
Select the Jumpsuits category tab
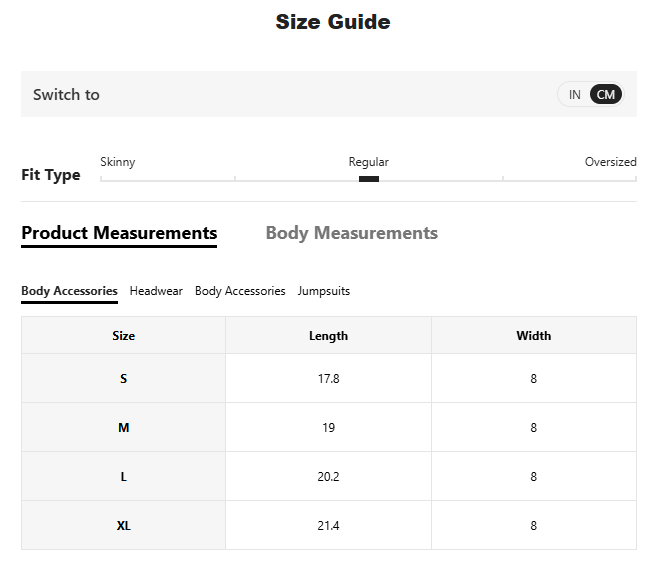(323, 291)
